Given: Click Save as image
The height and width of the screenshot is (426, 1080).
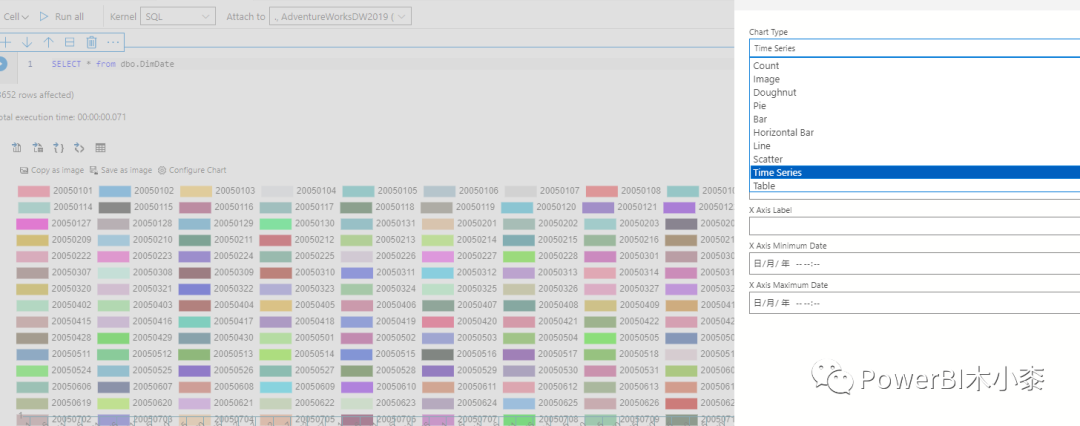Looking at the screenshot, I should 120,170.
